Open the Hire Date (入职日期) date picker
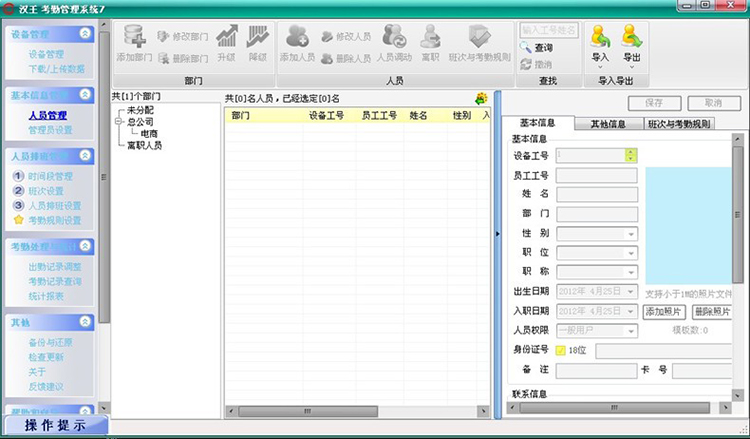Viewport: 750px width, 439px height. 631,311
